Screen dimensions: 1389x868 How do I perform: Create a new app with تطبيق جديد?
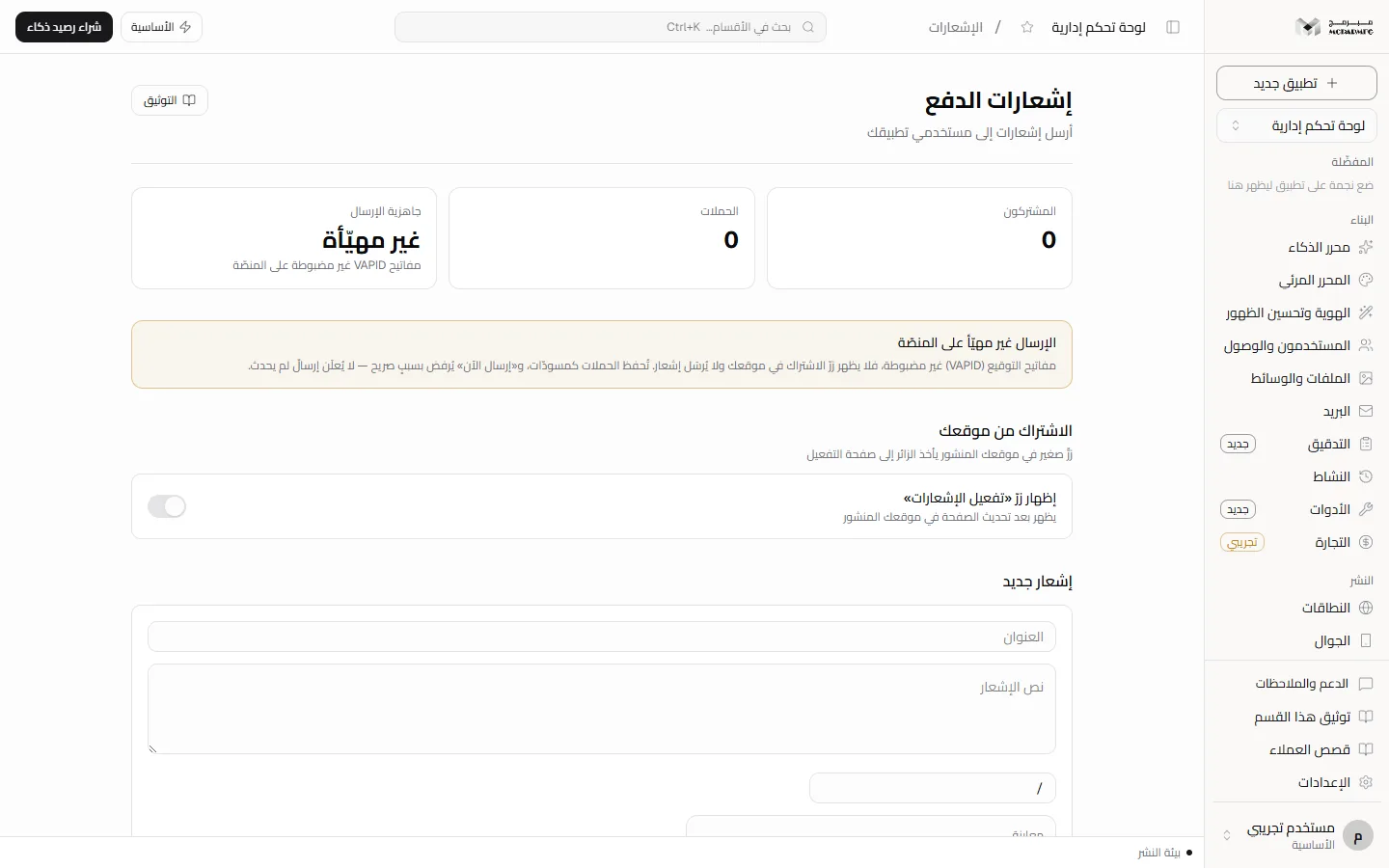pos(1296,83)
